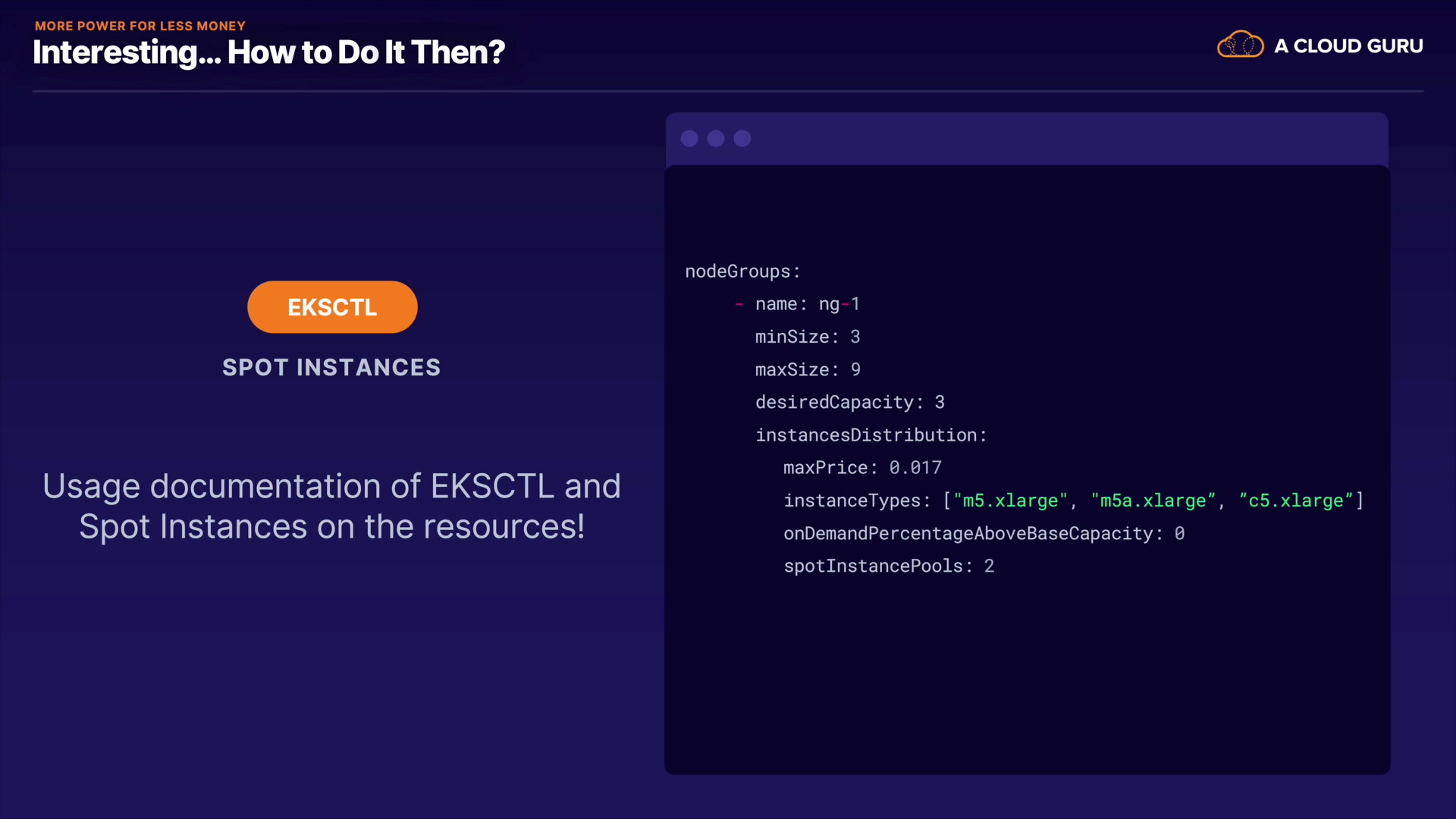Click the spotInstancePools: 2 line
1456x819 pixels.
pyautogui.click(x=889, y=566)
